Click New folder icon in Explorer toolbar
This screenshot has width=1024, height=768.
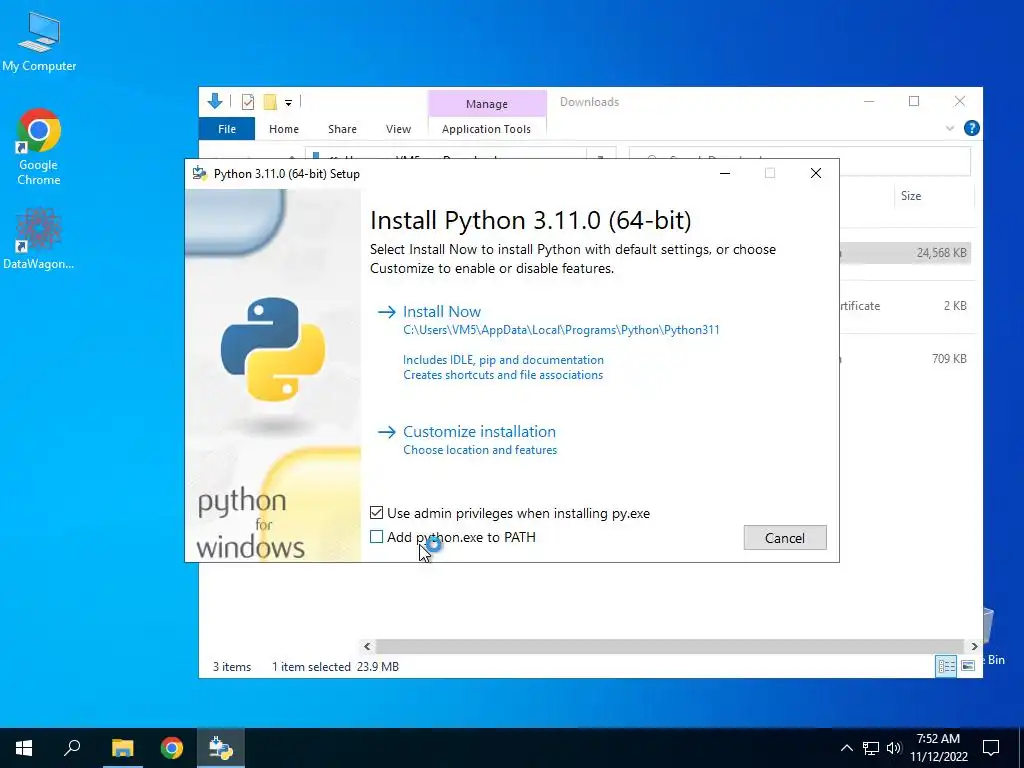270,102
